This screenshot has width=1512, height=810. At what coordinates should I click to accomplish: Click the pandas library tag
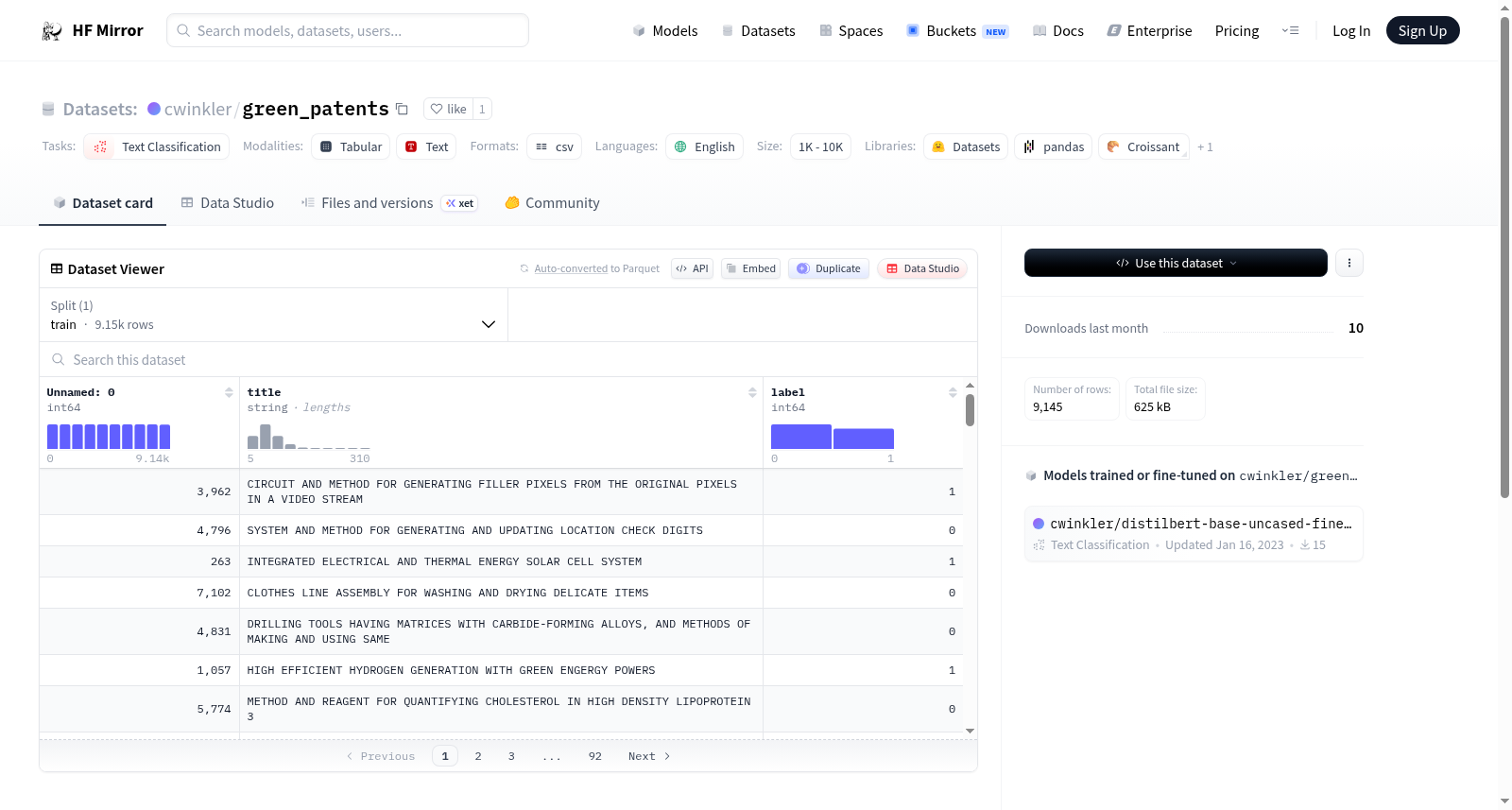point(1054,146)
